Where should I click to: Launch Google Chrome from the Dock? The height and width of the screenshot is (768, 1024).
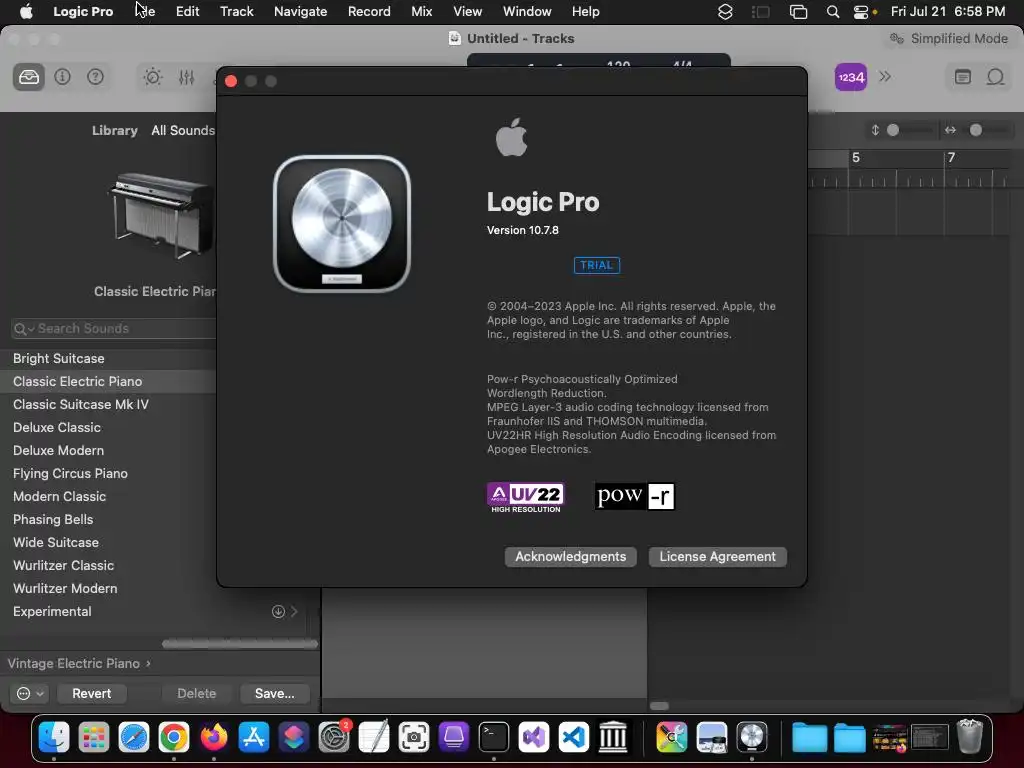[174, 738]
